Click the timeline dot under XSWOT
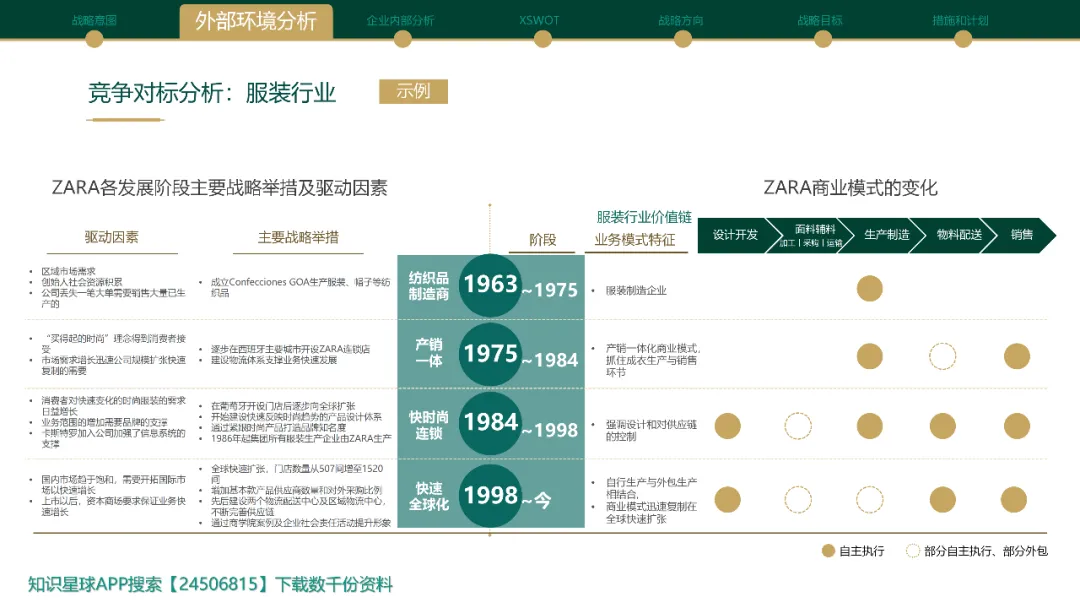The height and width of the screenshot is (608, 1080). pyautogui.click(x=543, y=39)
